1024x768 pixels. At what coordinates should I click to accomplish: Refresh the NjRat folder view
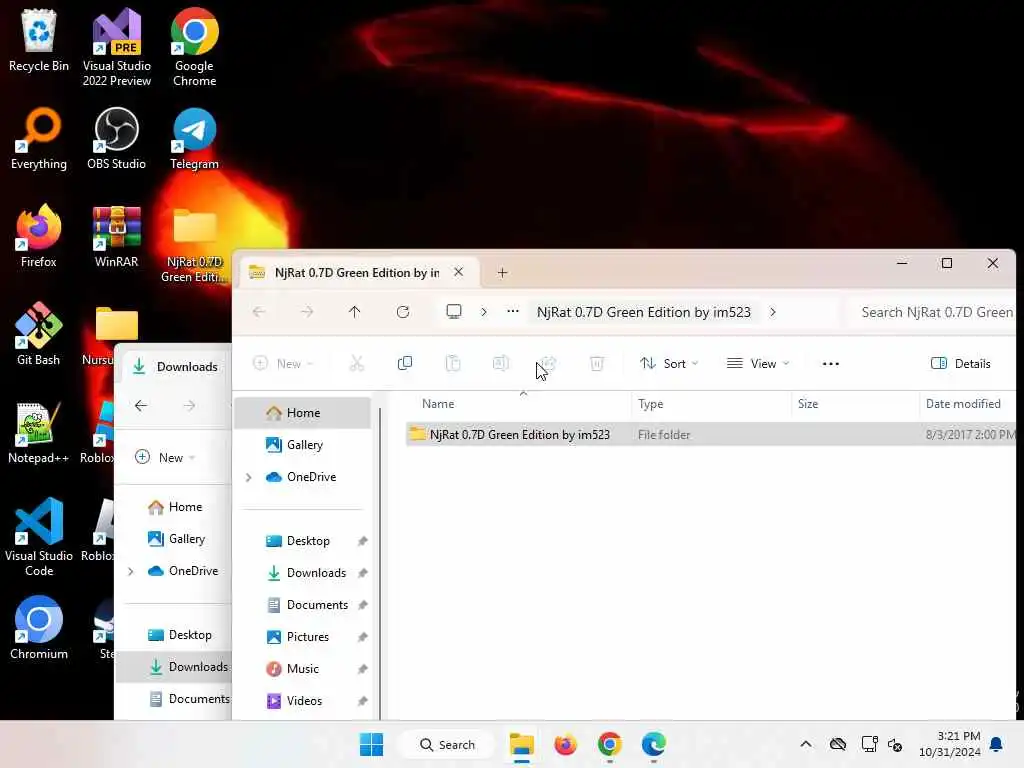pyautogui.click(x=403, y=312)
